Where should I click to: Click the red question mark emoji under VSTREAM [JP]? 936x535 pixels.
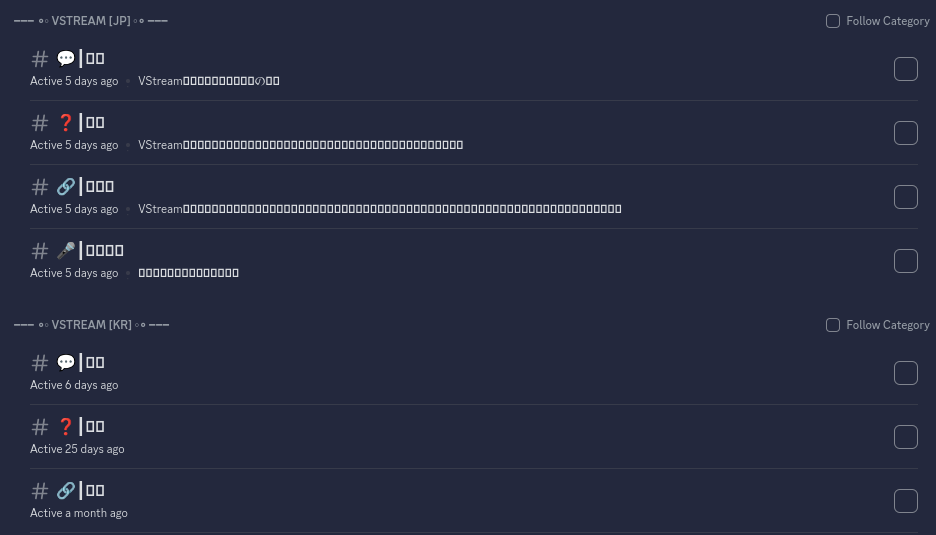click(66, 123)
